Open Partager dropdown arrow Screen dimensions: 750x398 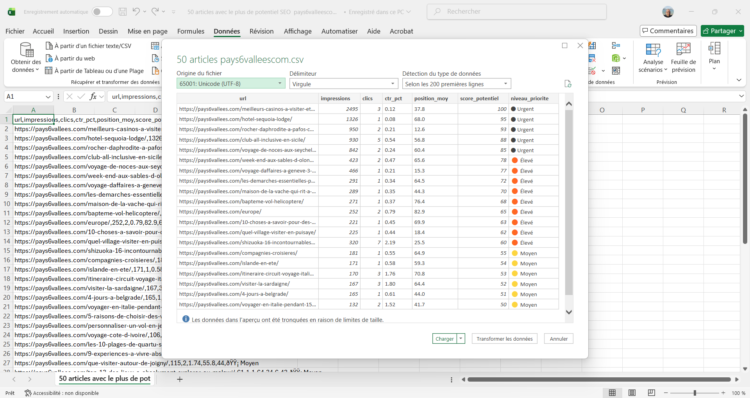tap(741, 31)
